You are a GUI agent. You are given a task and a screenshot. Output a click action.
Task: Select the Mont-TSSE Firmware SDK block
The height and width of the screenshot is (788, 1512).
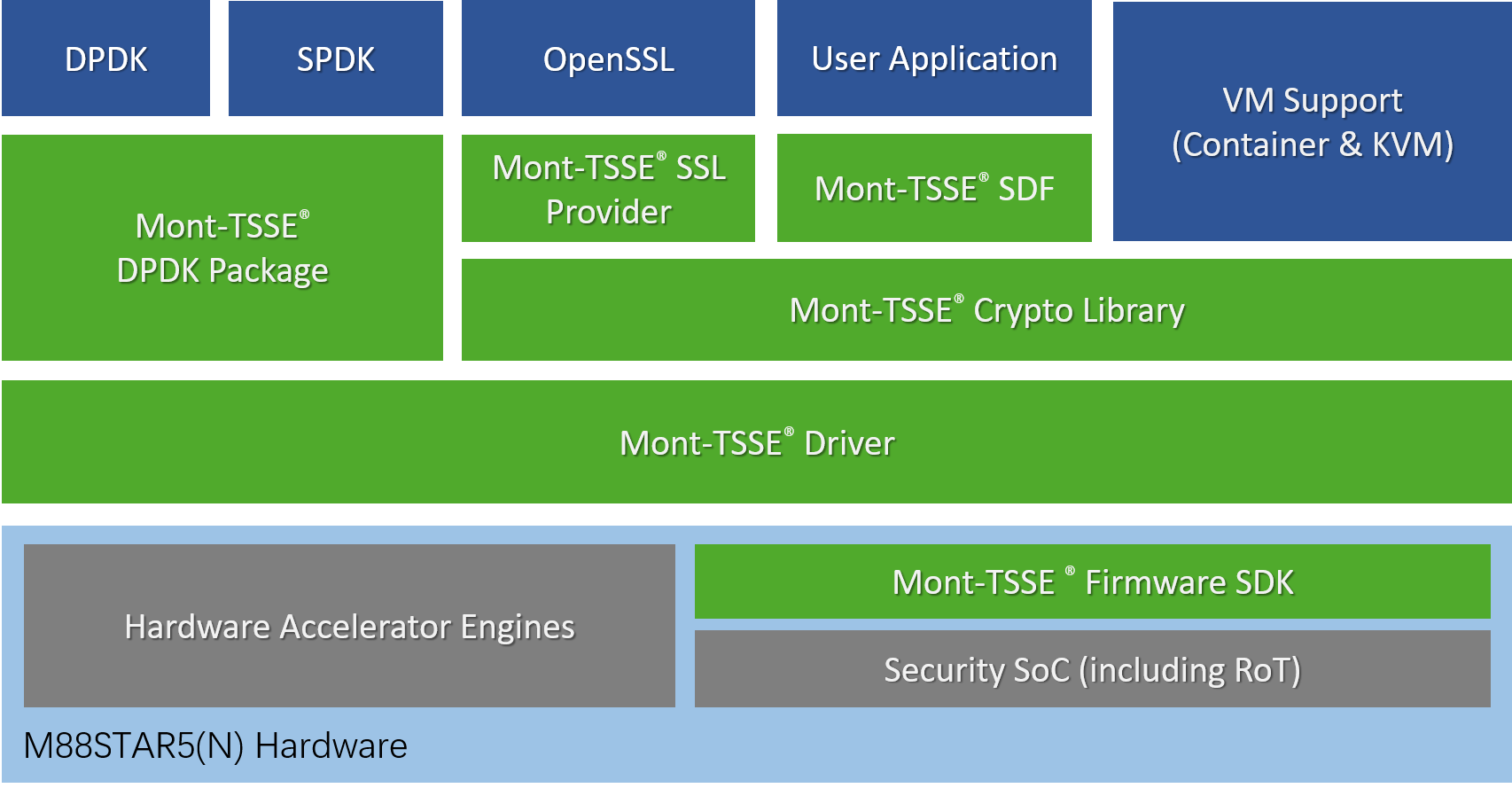pyautogui.click(x=1093, y=581)
